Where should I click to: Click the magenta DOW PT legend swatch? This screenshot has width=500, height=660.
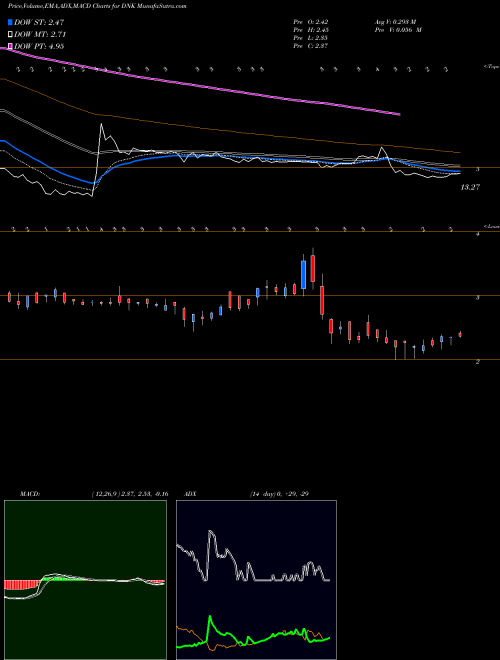click(x=10, y=46)
